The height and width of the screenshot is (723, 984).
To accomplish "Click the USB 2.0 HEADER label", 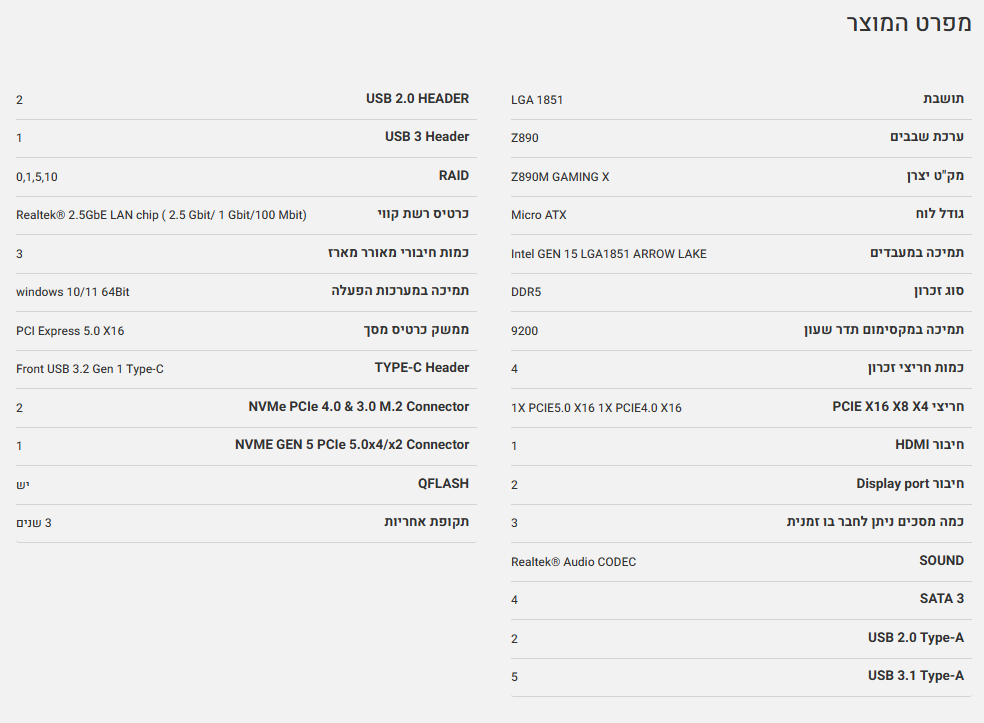I will pyautogui.click(x=417, y=99).
